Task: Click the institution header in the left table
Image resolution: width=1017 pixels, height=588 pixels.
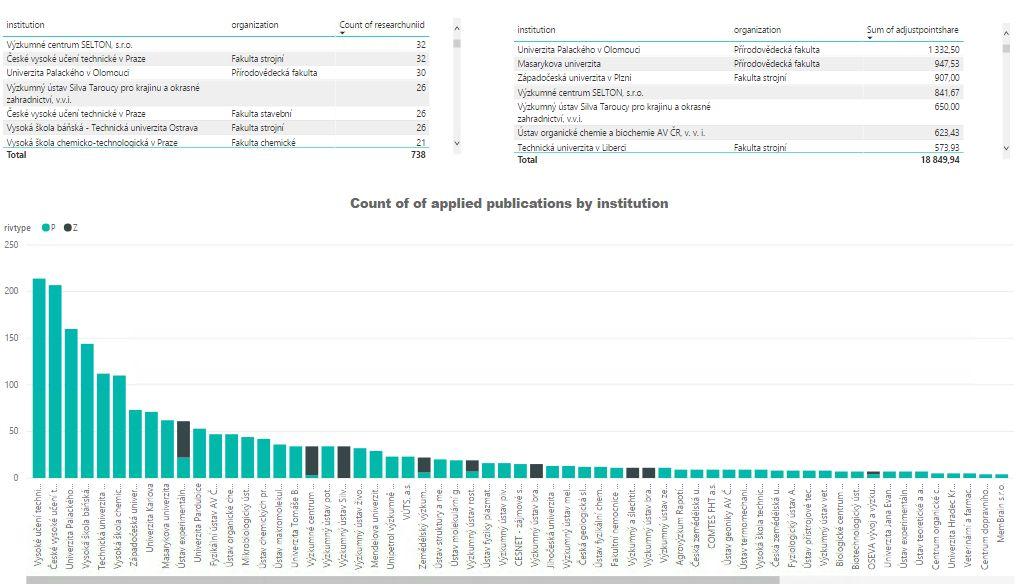Action: [x=25, y=25]
